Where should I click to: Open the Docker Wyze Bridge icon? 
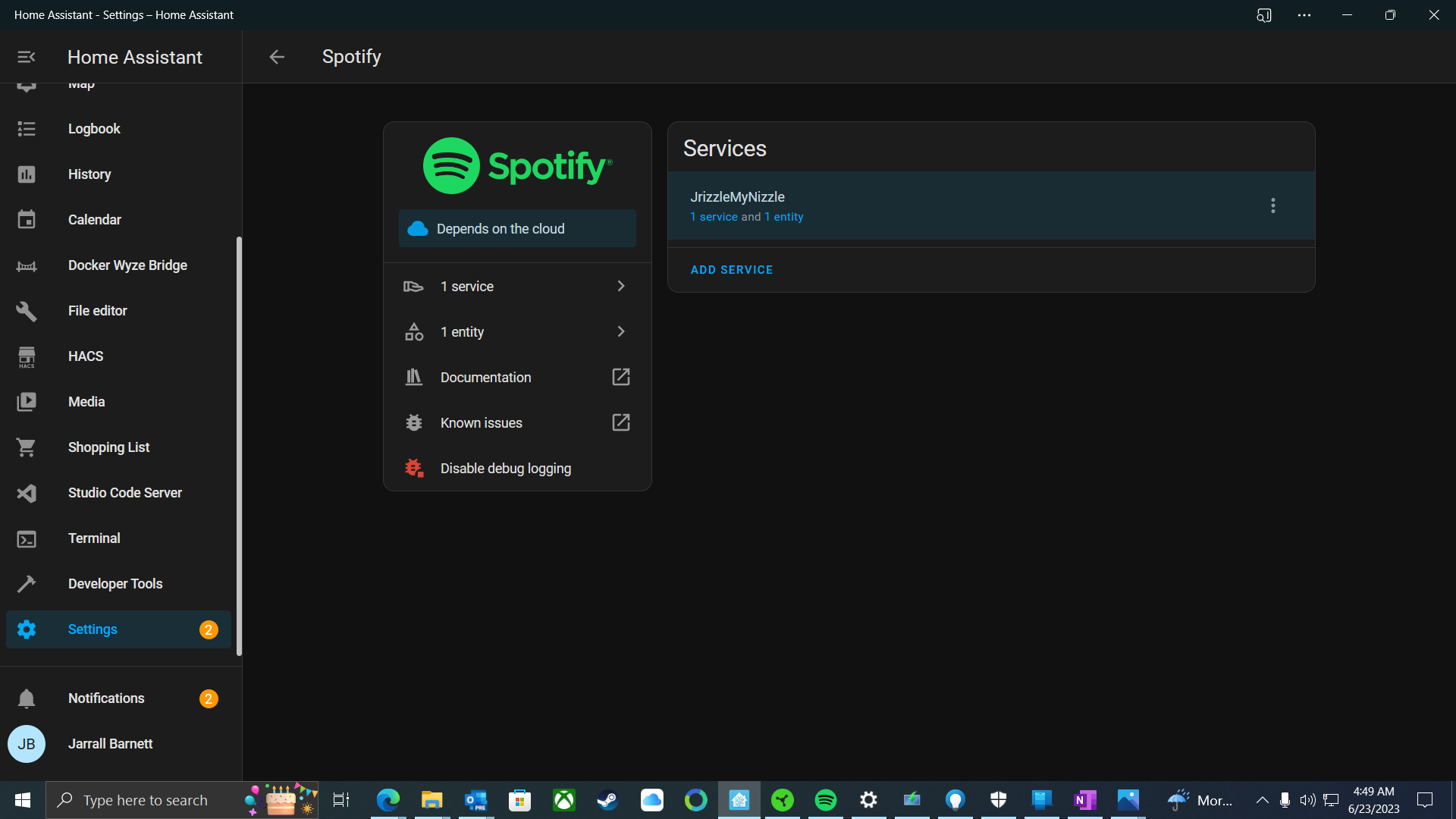(27, 265)
